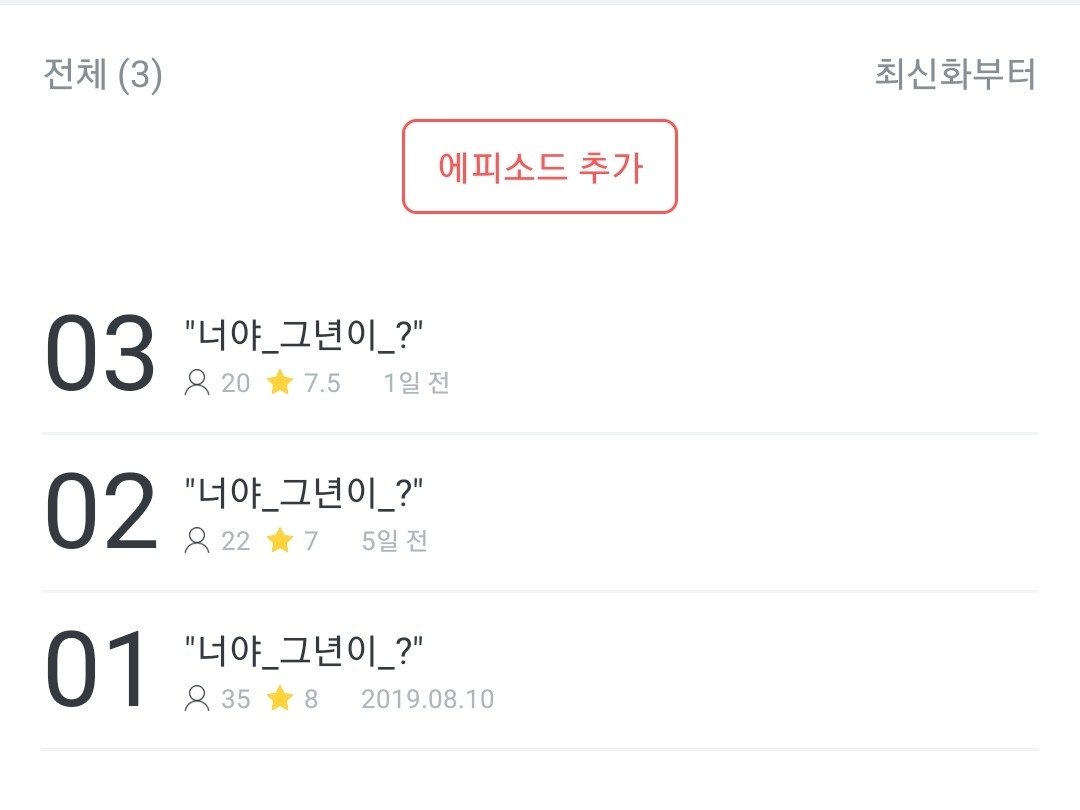Open episode 01 by its large number
This screenshot has width=1080, height=810.
pyautogui.click(x=97, y=669)
